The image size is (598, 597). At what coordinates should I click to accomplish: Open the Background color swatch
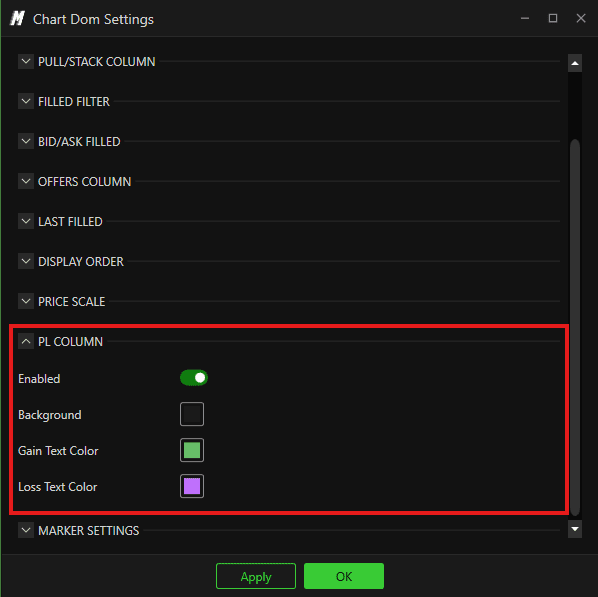192,414
